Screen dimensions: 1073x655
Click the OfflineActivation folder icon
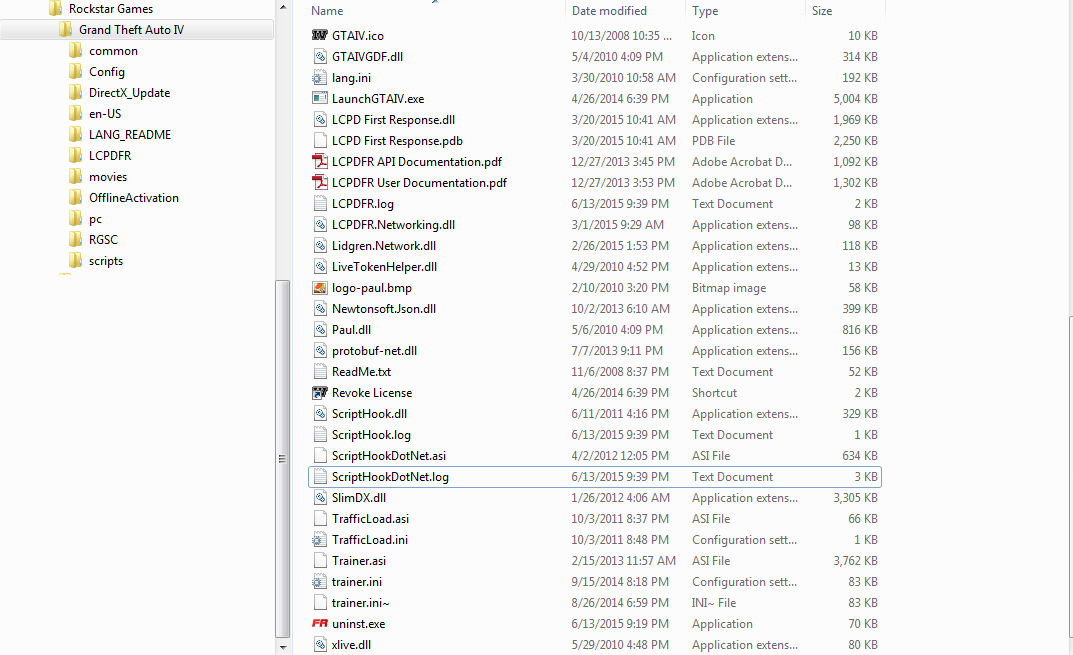[x=75, y=198]
